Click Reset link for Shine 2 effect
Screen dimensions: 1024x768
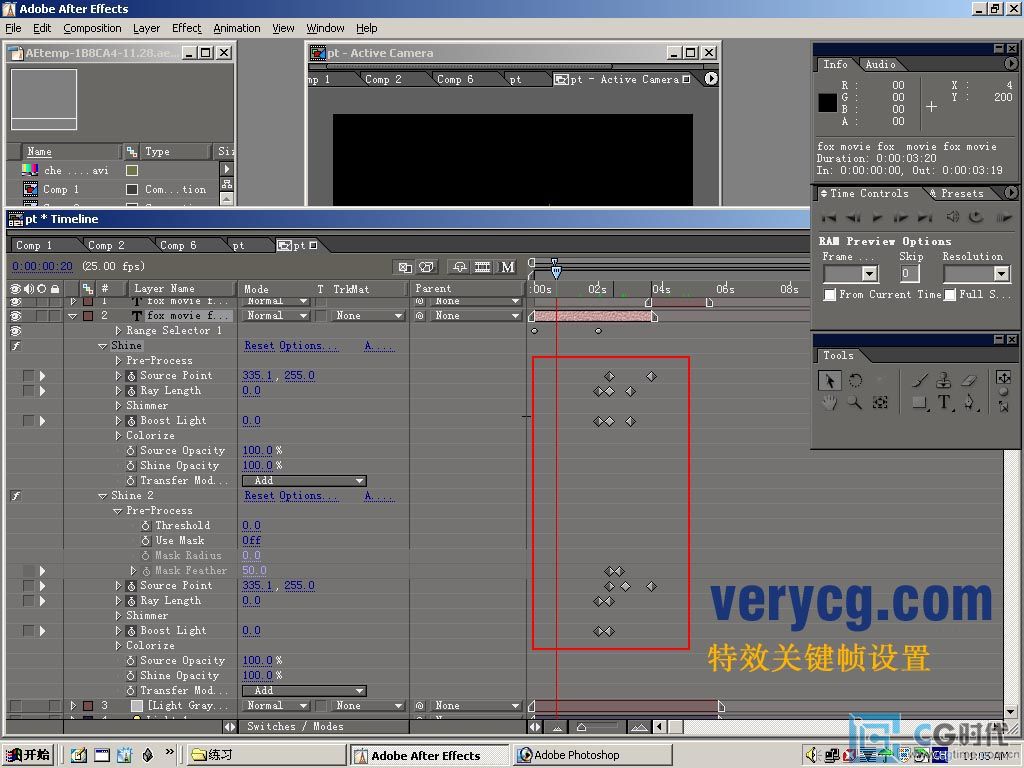(x=260, y=496)
